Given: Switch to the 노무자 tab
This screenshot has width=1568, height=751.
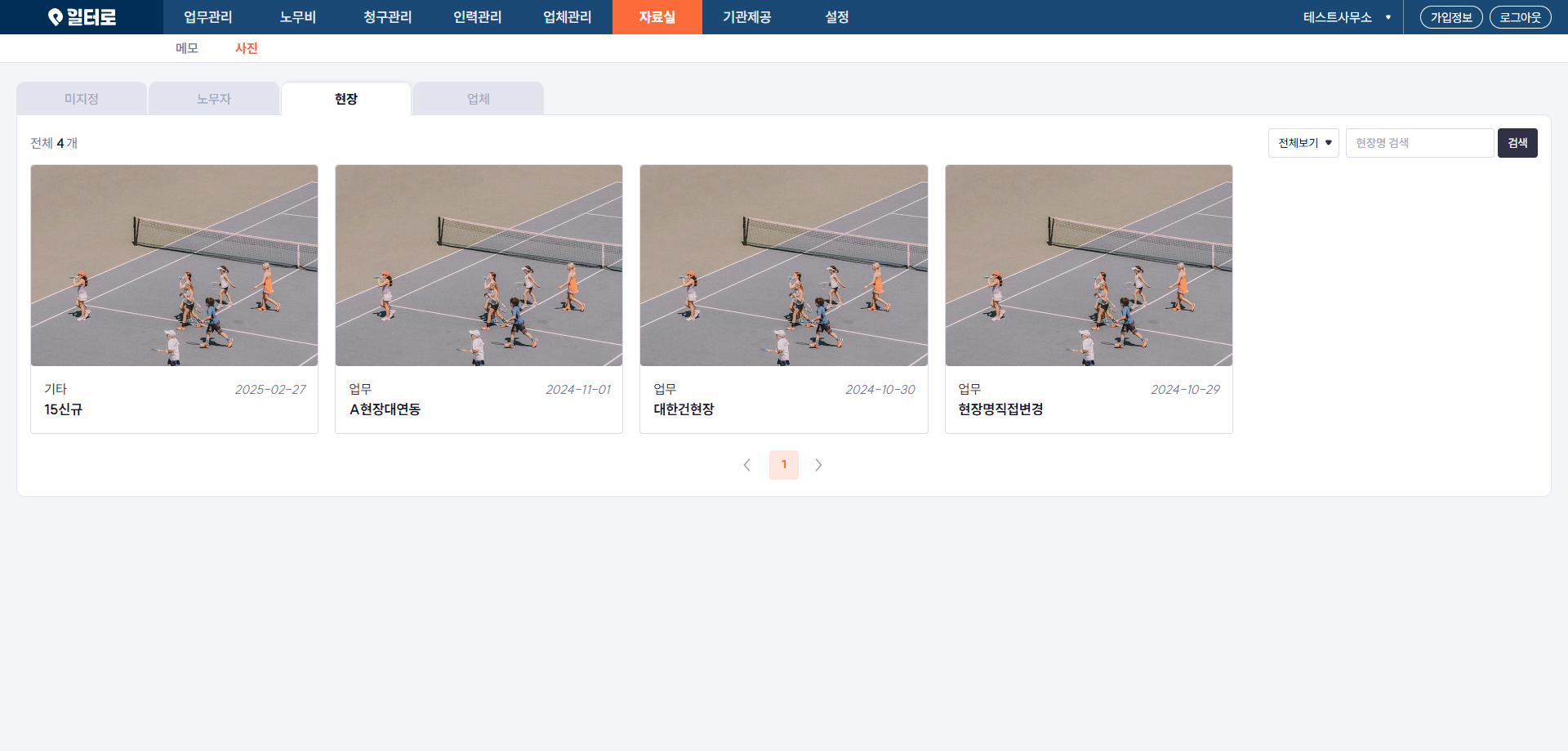Looking at the screenshot, I should 214,99.
